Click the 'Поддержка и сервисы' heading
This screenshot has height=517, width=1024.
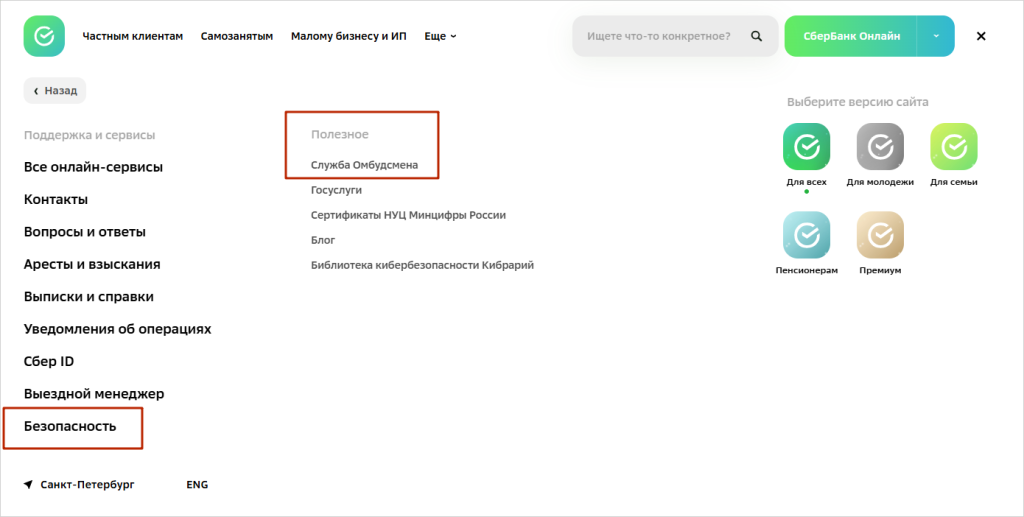tap(89, 135)
